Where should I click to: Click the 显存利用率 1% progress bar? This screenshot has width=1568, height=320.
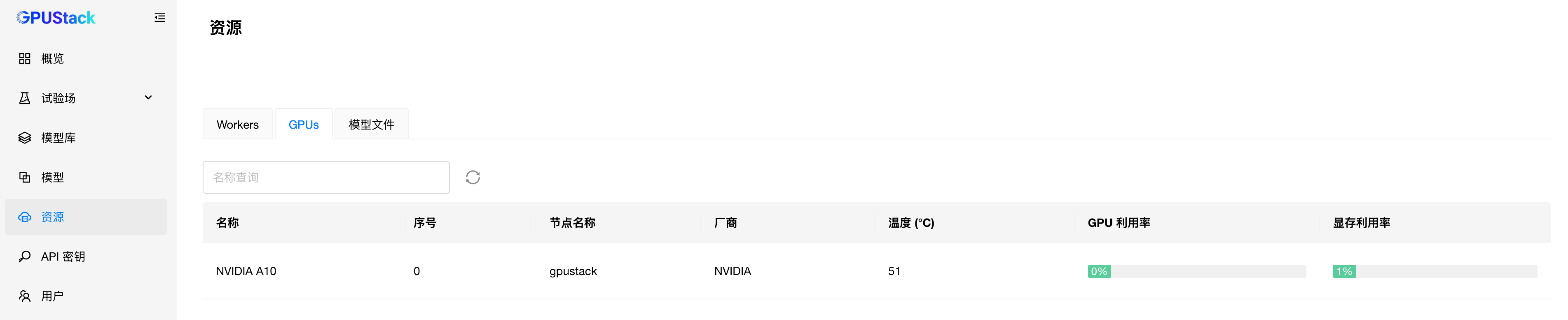tap(1435, 271)
